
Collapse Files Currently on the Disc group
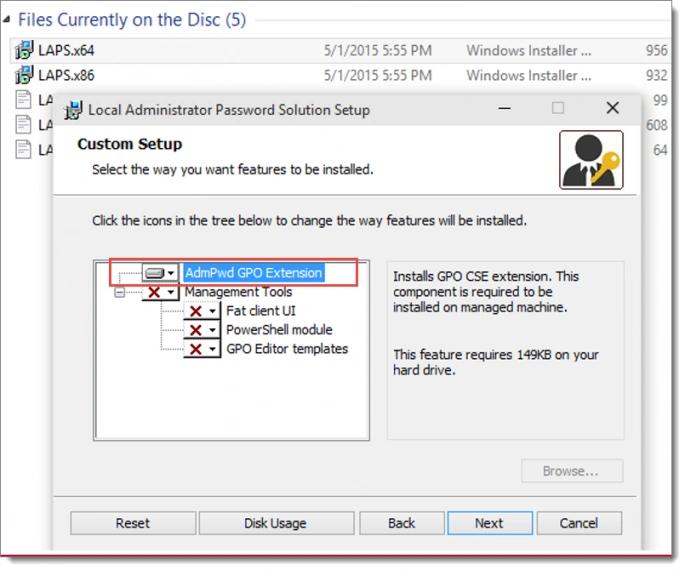[6, 19]
